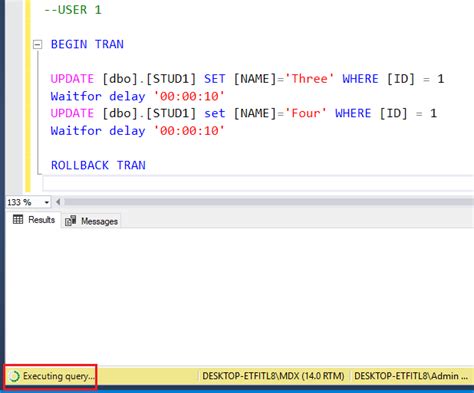This screenshot has width=474, height=393.
Task: Click the server name DESKTOP-ETFITL8\MDX (14.0 RTM)
Action: point(273,376)
